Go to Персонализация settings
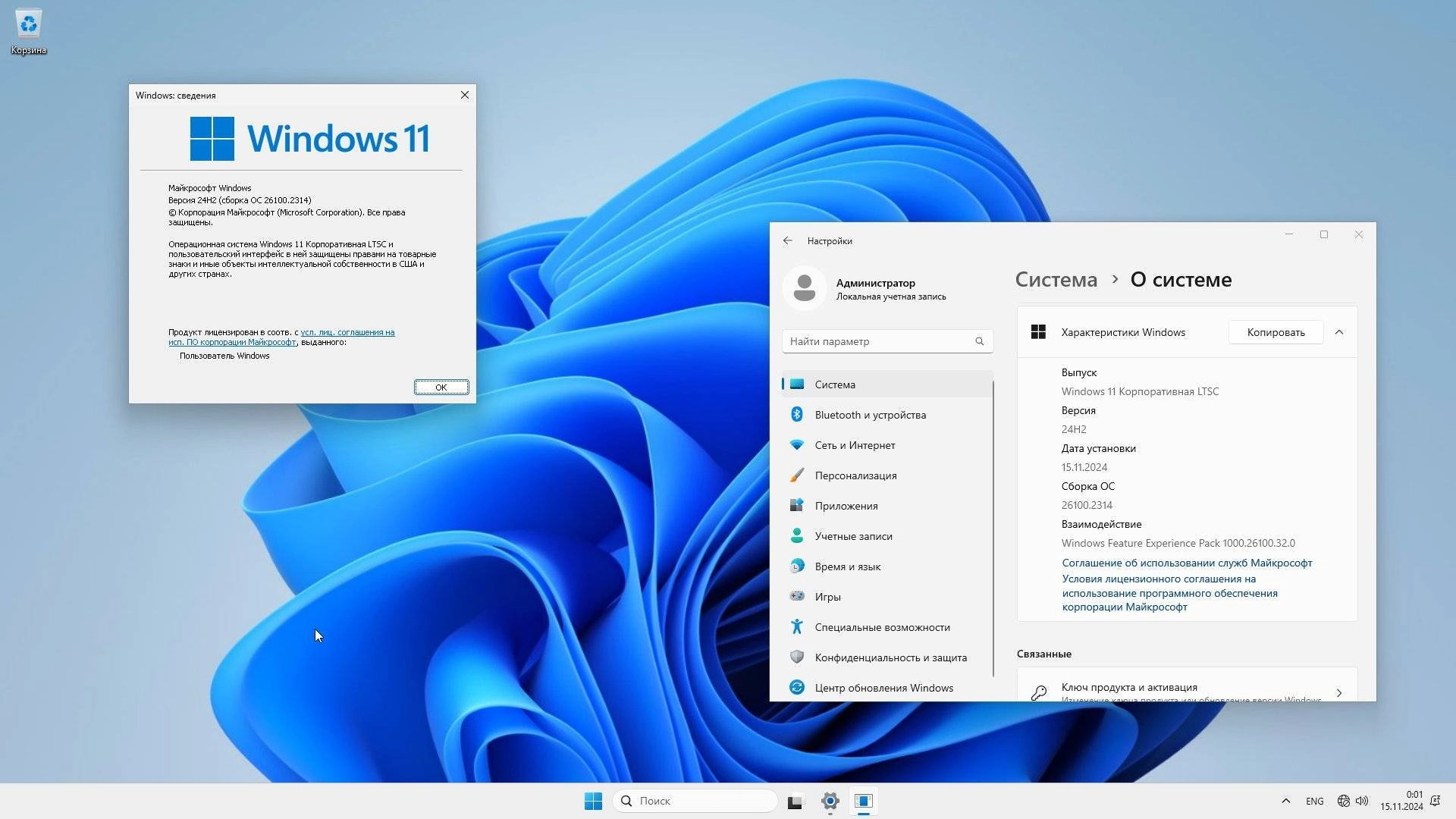The width and height of the screenshot is (1456, 819). 887,475
